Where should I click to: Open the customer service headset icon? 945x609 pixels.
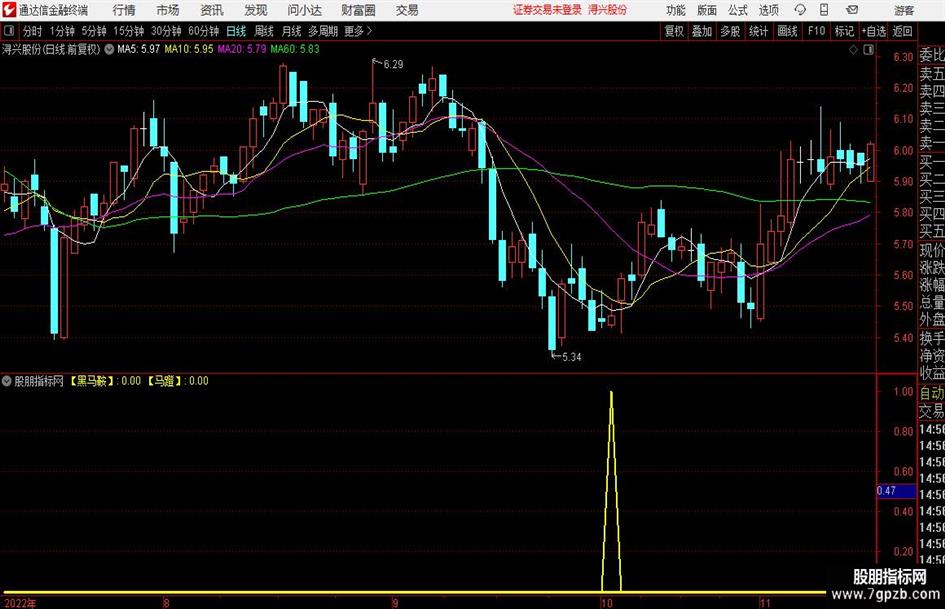point(800,10)
